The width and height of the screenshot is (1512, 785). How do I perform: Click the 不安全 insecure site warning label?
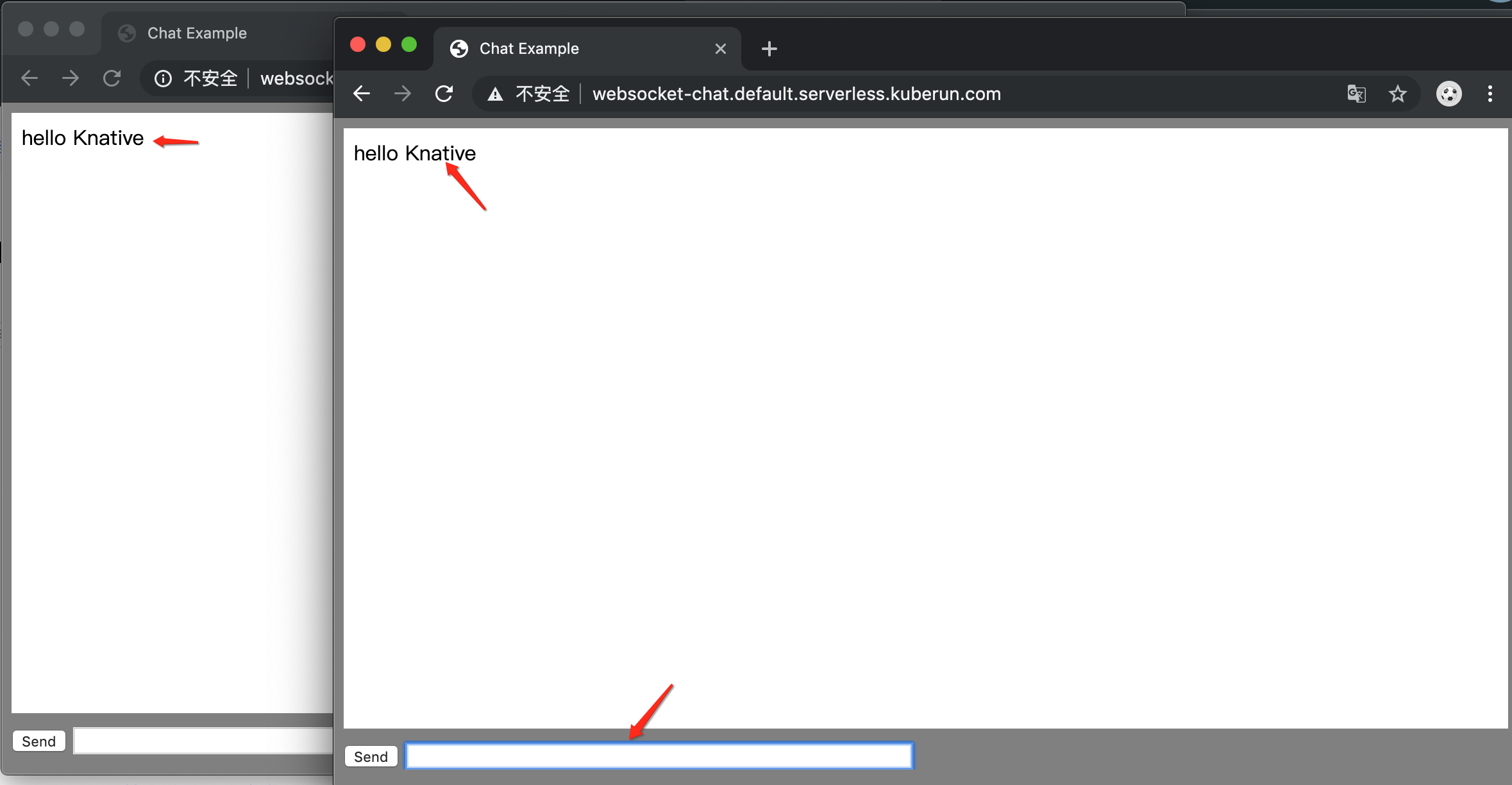pos(540,93)
